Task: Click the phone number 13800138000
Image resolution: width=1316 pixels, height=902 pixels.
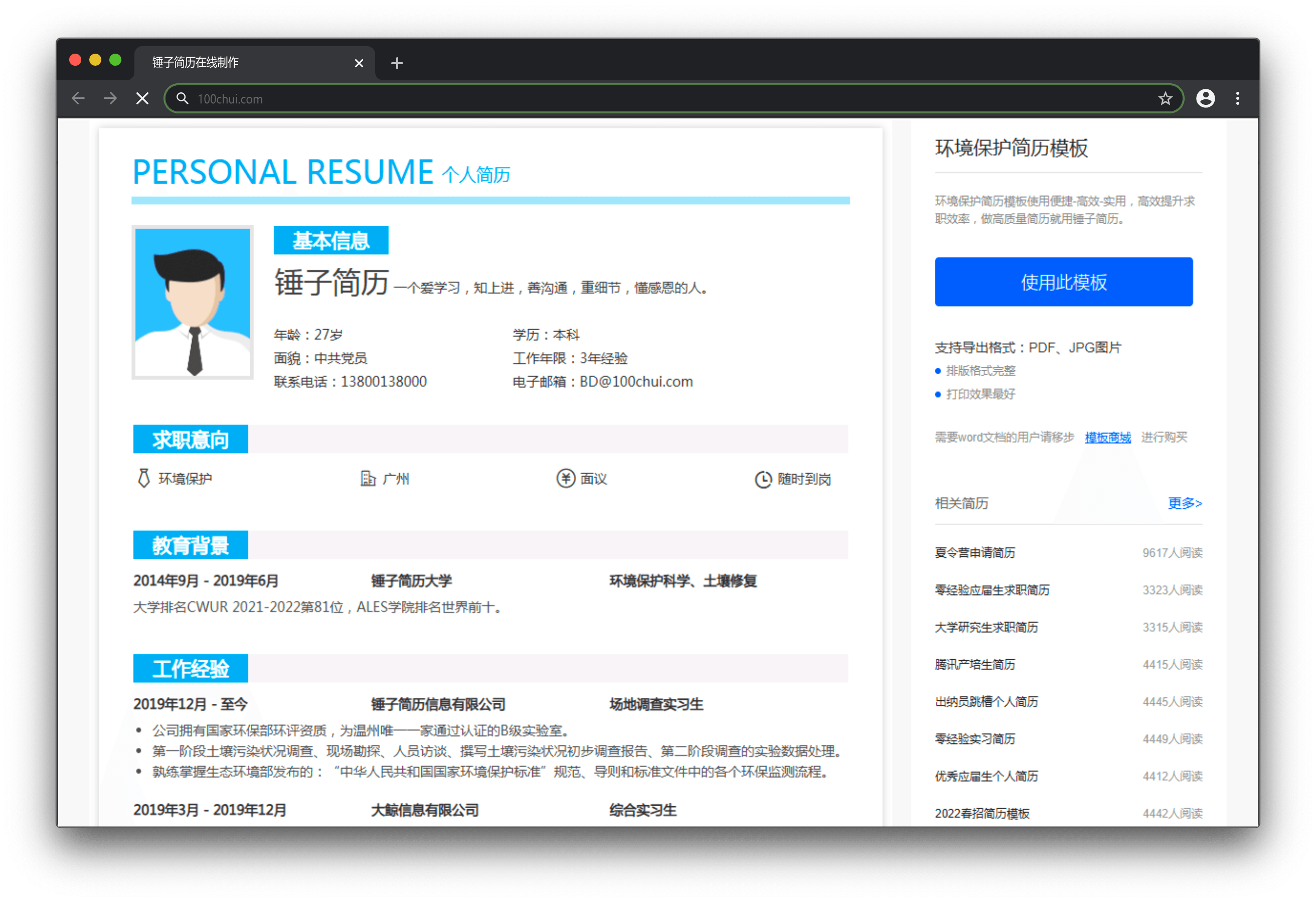Action: pyautogui.click(x=383, y=381)
